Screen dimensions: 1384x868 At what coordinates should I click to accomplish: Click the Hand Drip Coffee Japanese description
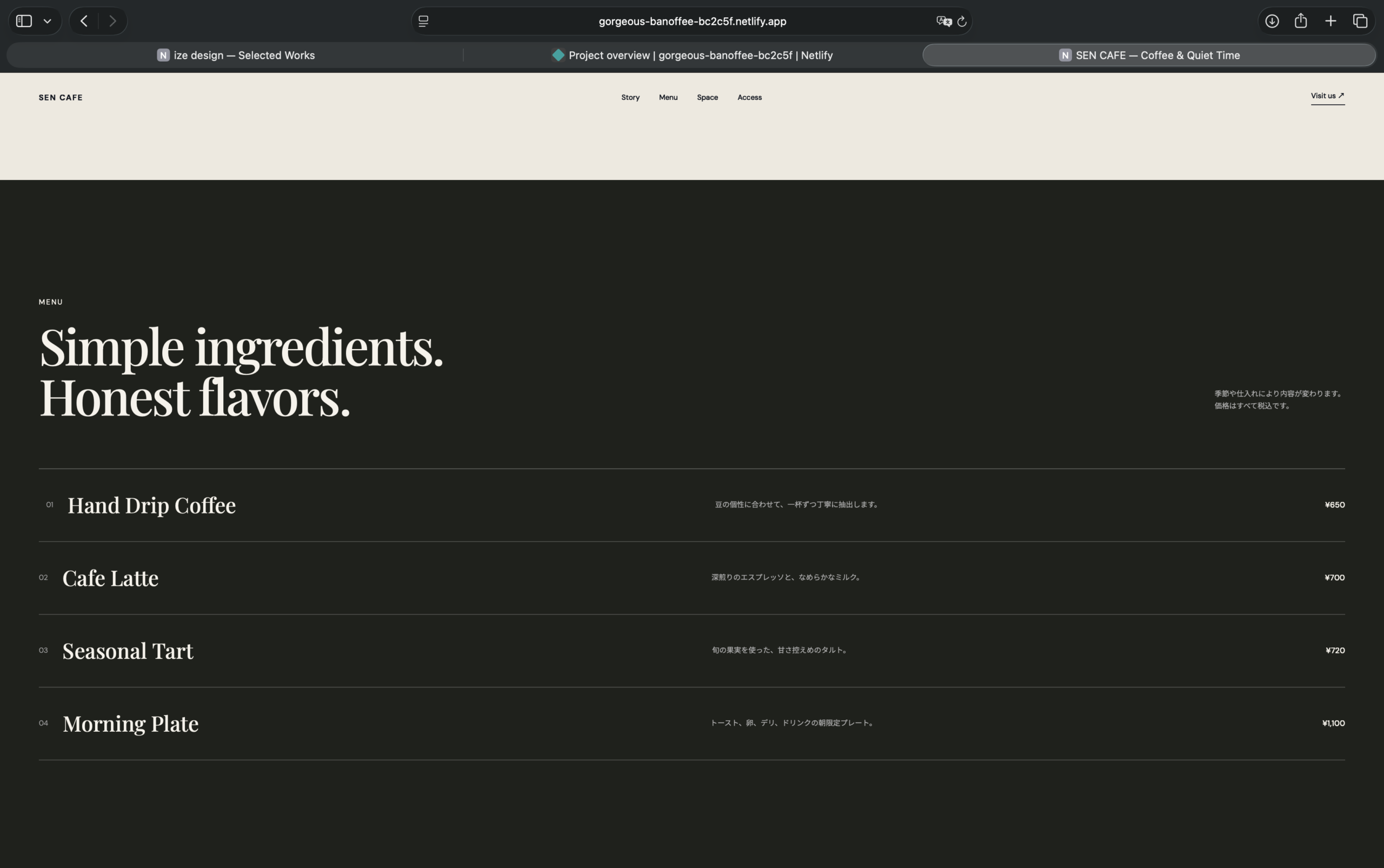click(x=797, y=505)
